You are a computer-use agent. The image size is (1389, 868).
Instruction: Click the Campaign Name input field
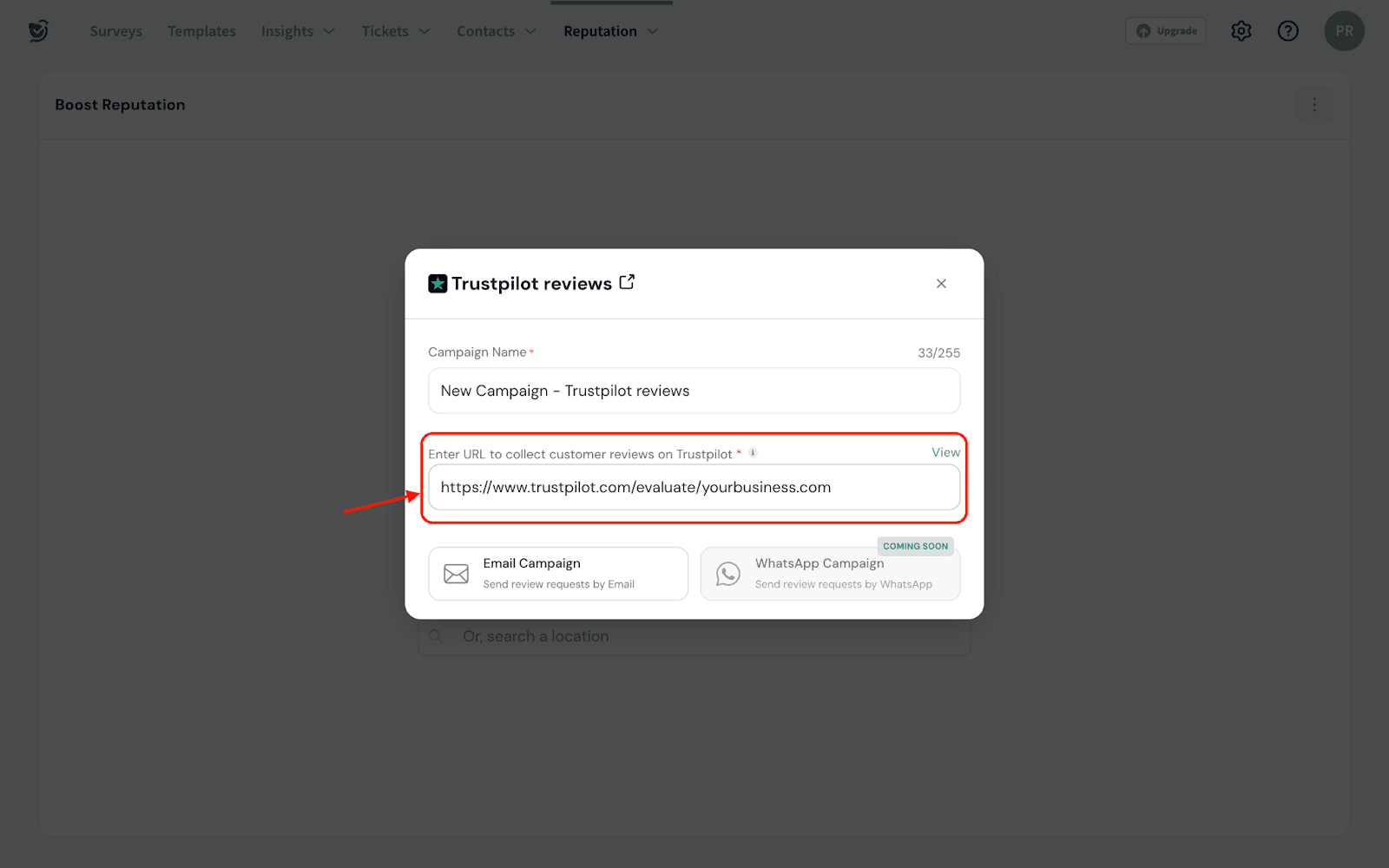(694, 391)
